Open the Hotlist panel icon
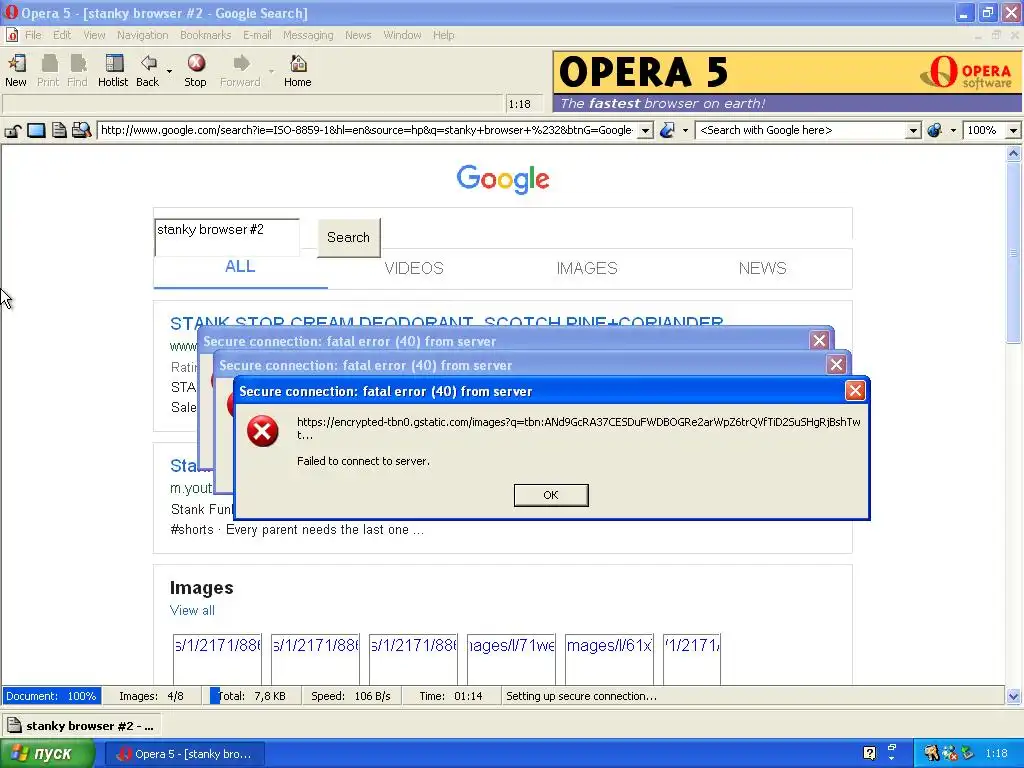This screenshot has width=1024, height=768. coord(114,64)
